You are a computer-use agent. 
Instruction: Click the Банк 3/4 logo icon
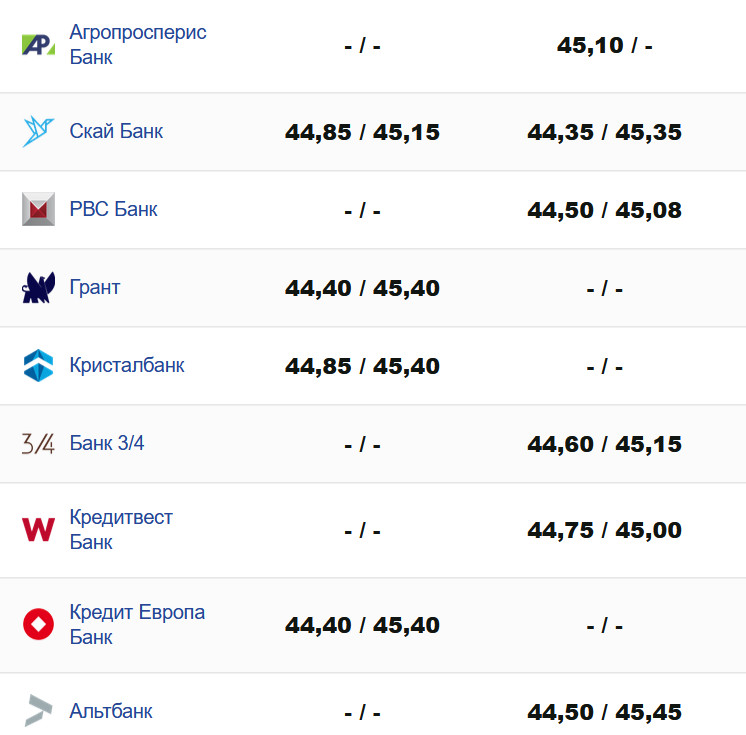point(38,444)
